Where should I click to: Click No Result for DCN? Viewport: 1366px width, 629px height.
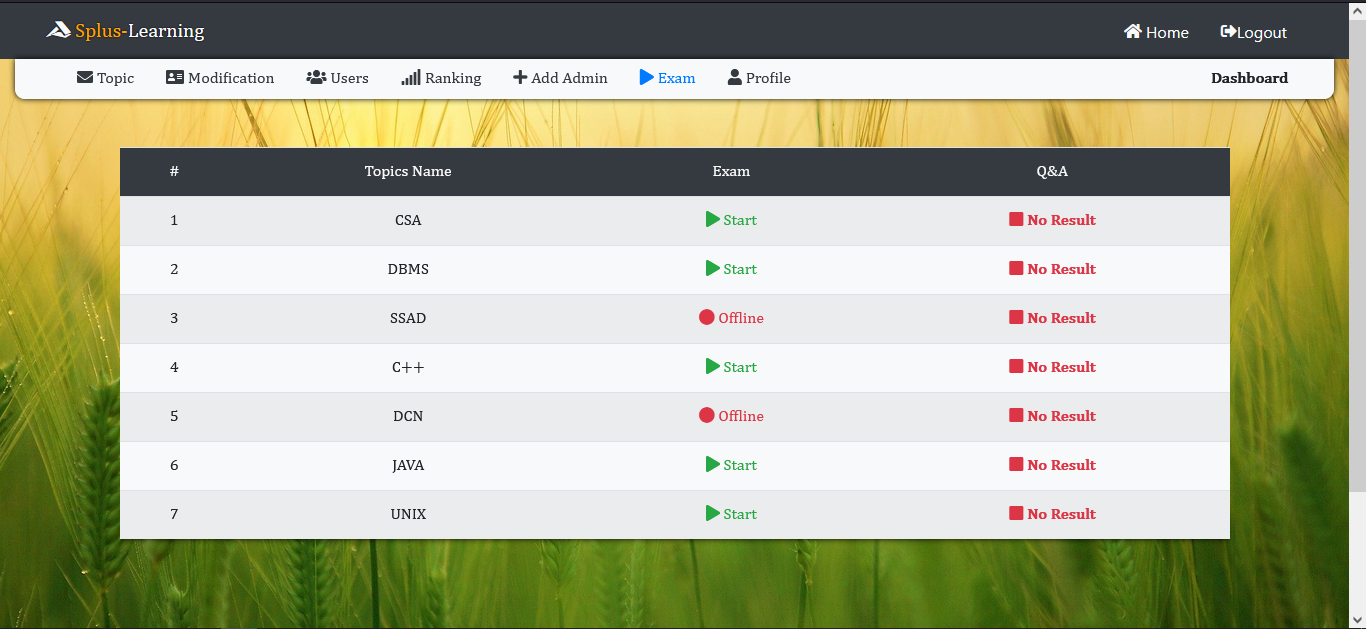tap(1052, 416)
